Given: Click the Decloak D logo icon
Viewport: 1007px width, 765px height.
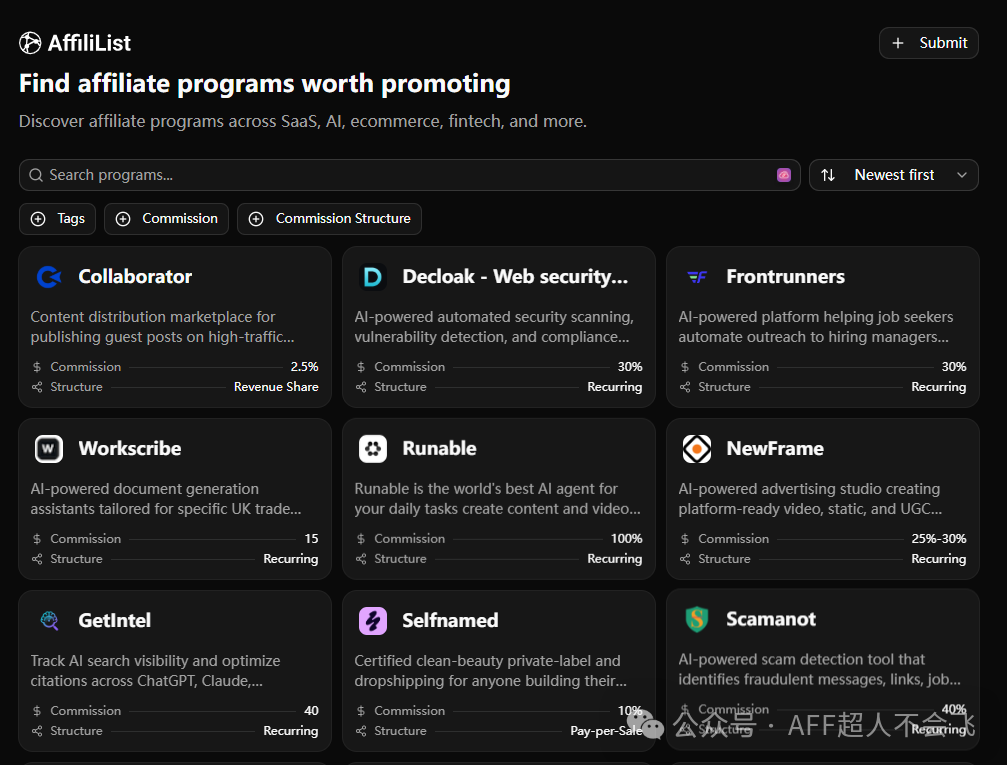Looking at the screenshot, I should 372,277.
